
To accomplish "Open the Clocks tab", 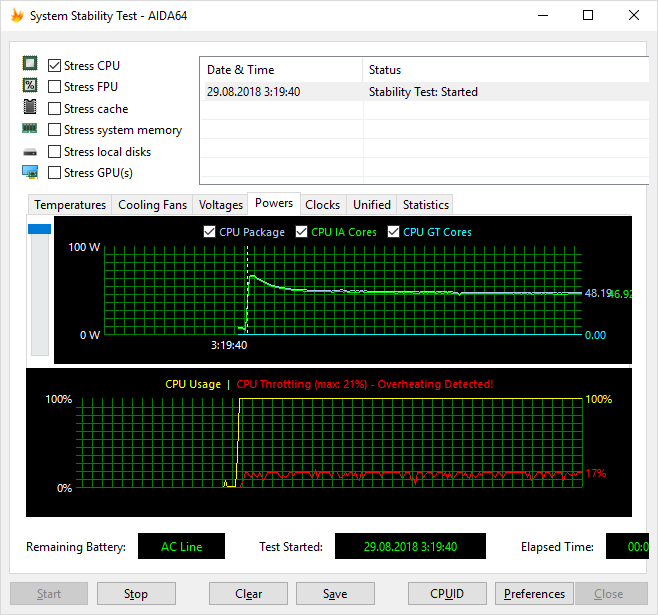I will point(323,205).
